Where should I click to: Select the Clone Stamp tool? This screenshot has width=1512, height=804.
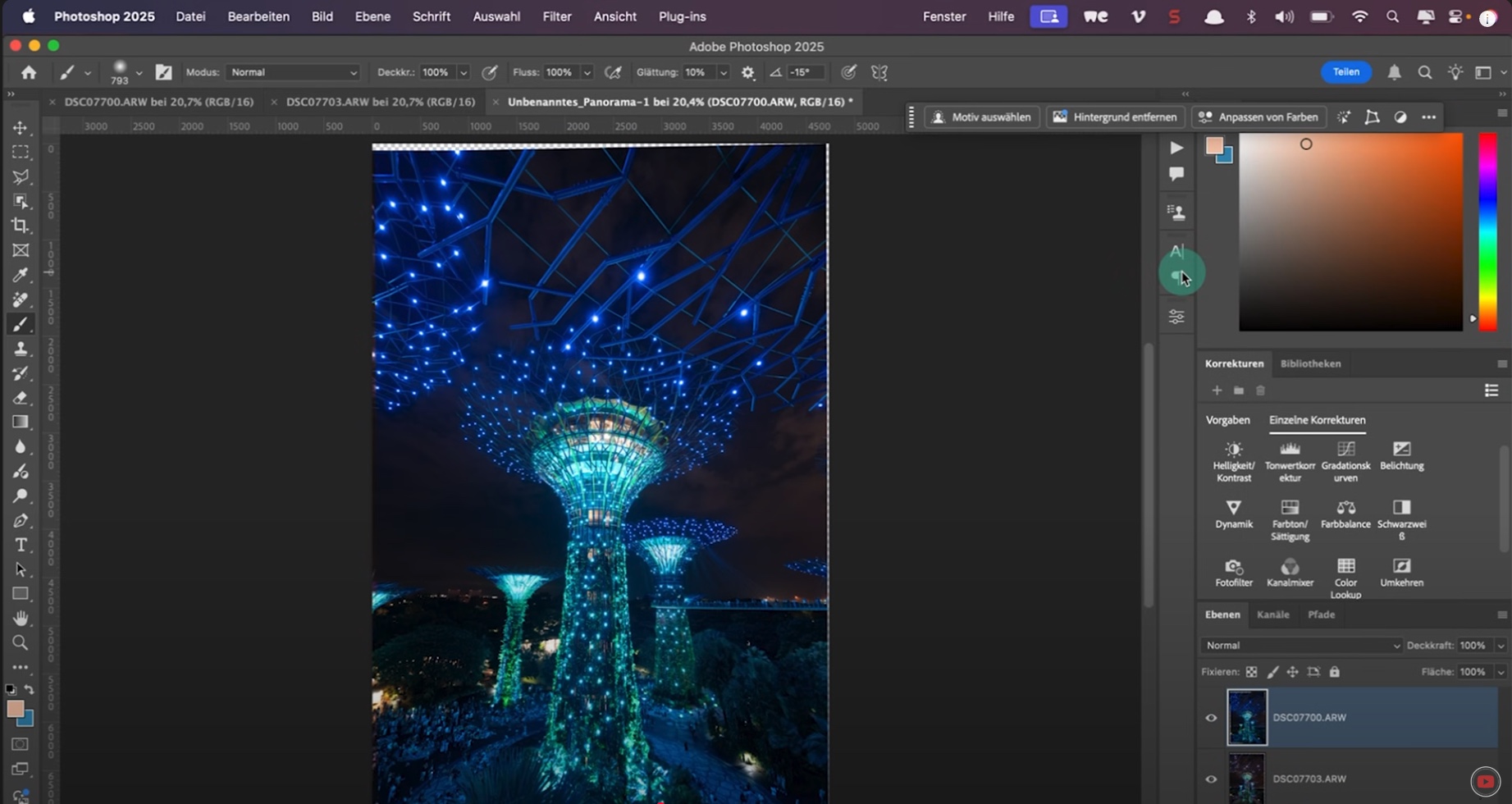click(x=21, y=349)
